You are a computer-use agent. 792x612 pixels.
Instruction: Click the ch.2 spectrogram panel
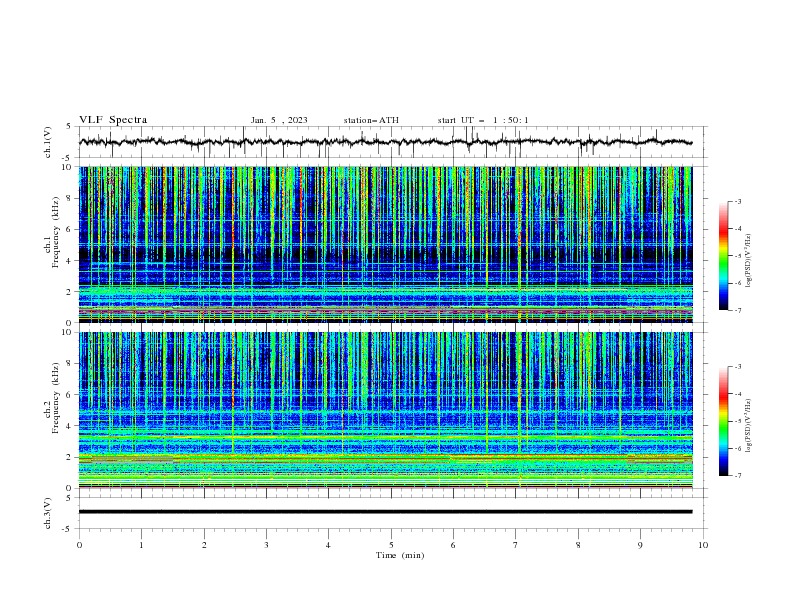coord(385,410)
